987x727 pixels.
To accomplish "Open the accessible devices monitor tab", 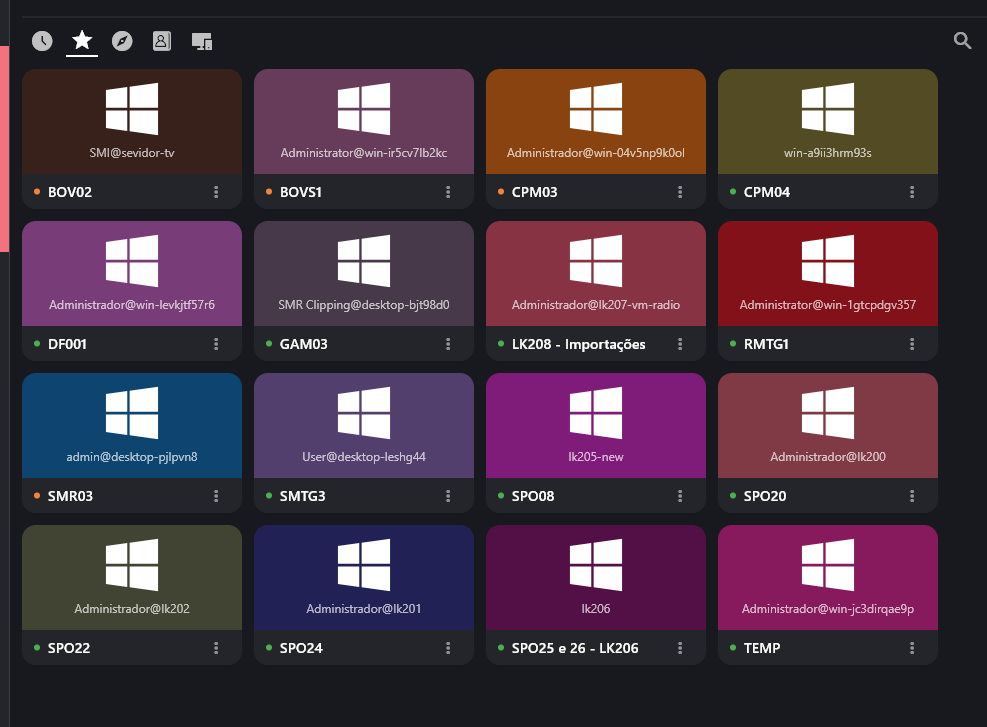I will (x=201, y=42).
